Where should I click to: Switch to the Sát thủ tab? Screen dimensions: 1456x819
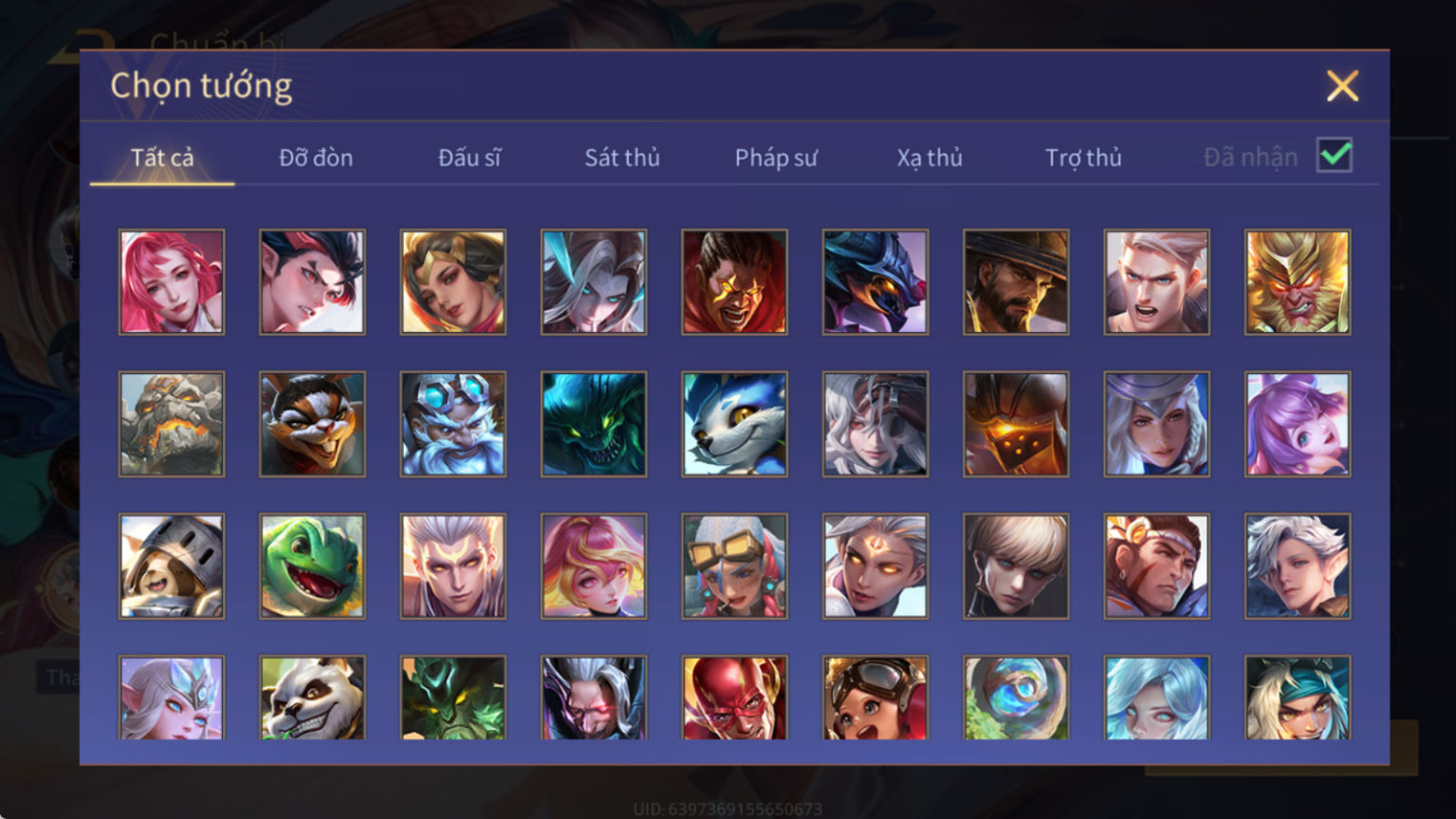tap(622, 158)
